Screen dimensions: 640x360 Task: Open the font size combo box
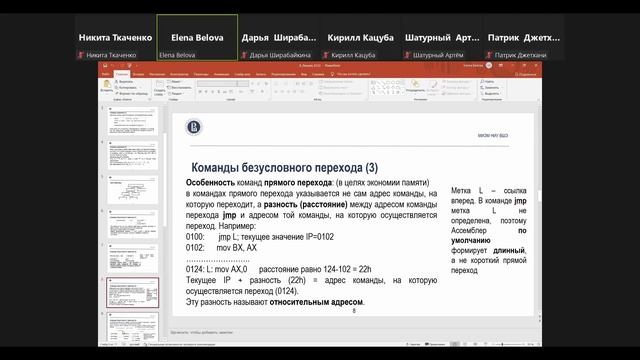[x=243, y=83]
